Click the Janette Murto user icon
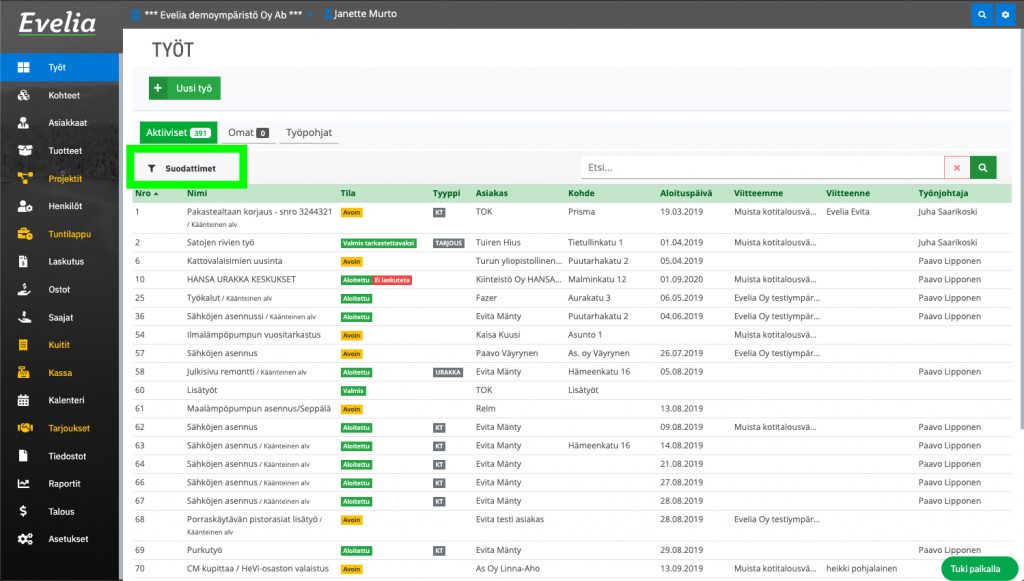1024x581 pixels. (x=328, y=14)
